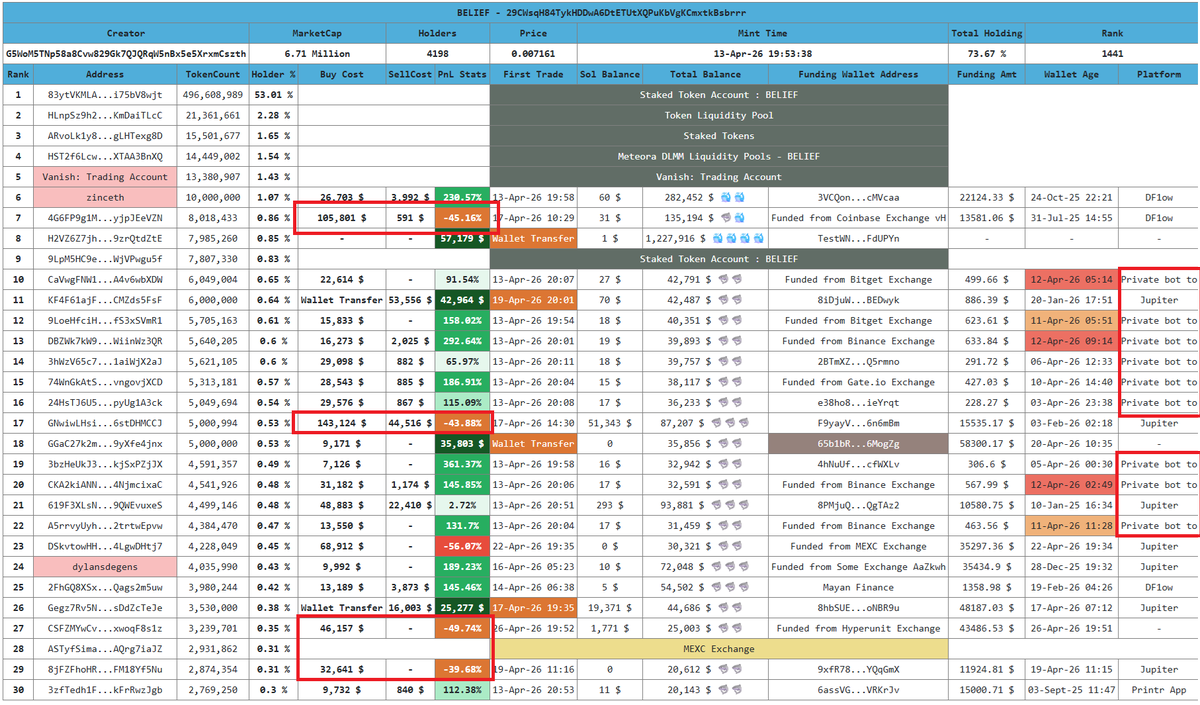This screenshot has height=705, width=1200.
Task: Click the SellCost column header
Action: click(410, 74)
